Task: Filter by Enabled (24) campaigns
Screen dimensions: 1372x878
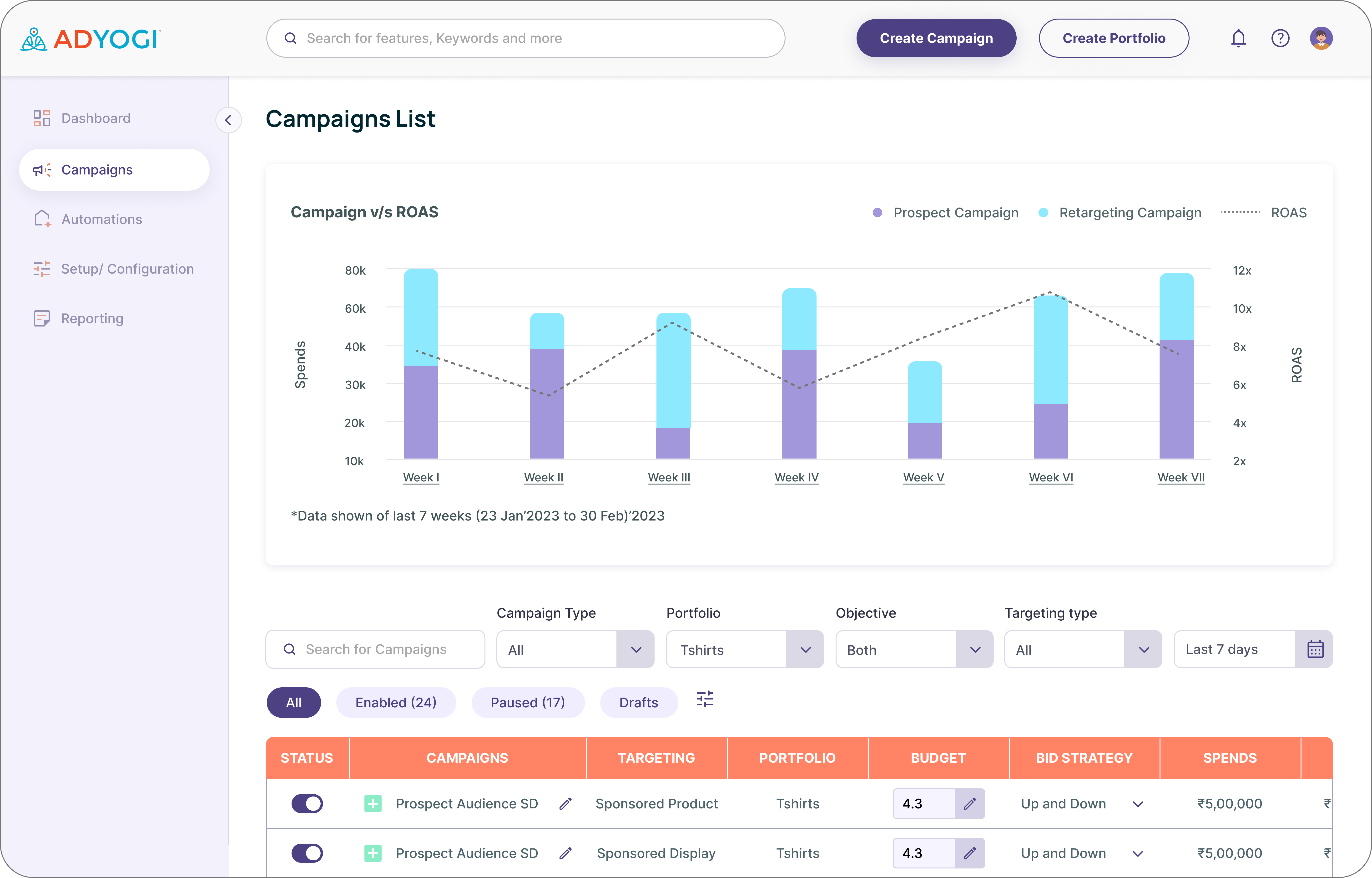Action: coord(396,702)
